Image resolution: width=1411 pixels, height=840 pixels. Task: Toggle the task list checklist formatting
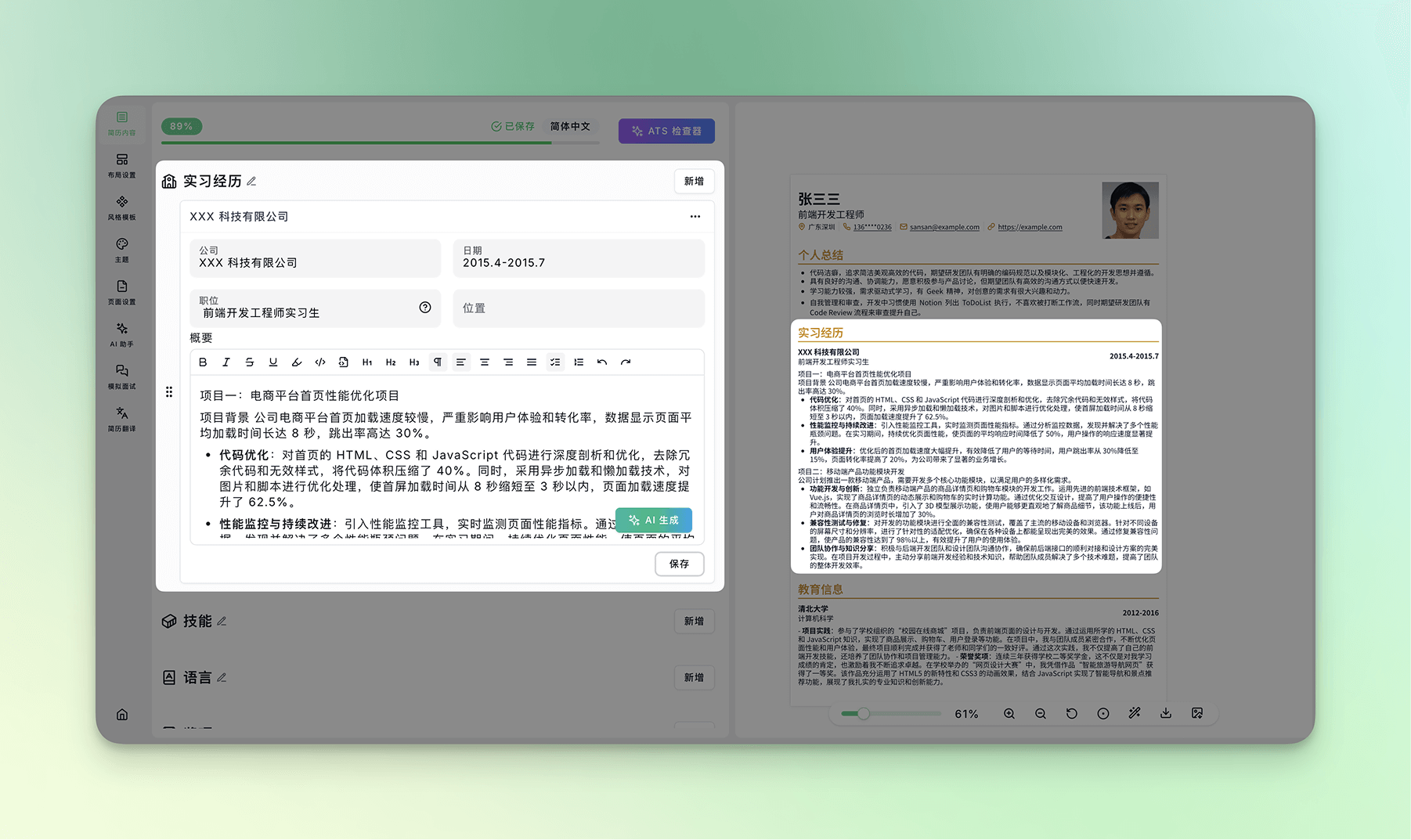click(x=555, y=362)
